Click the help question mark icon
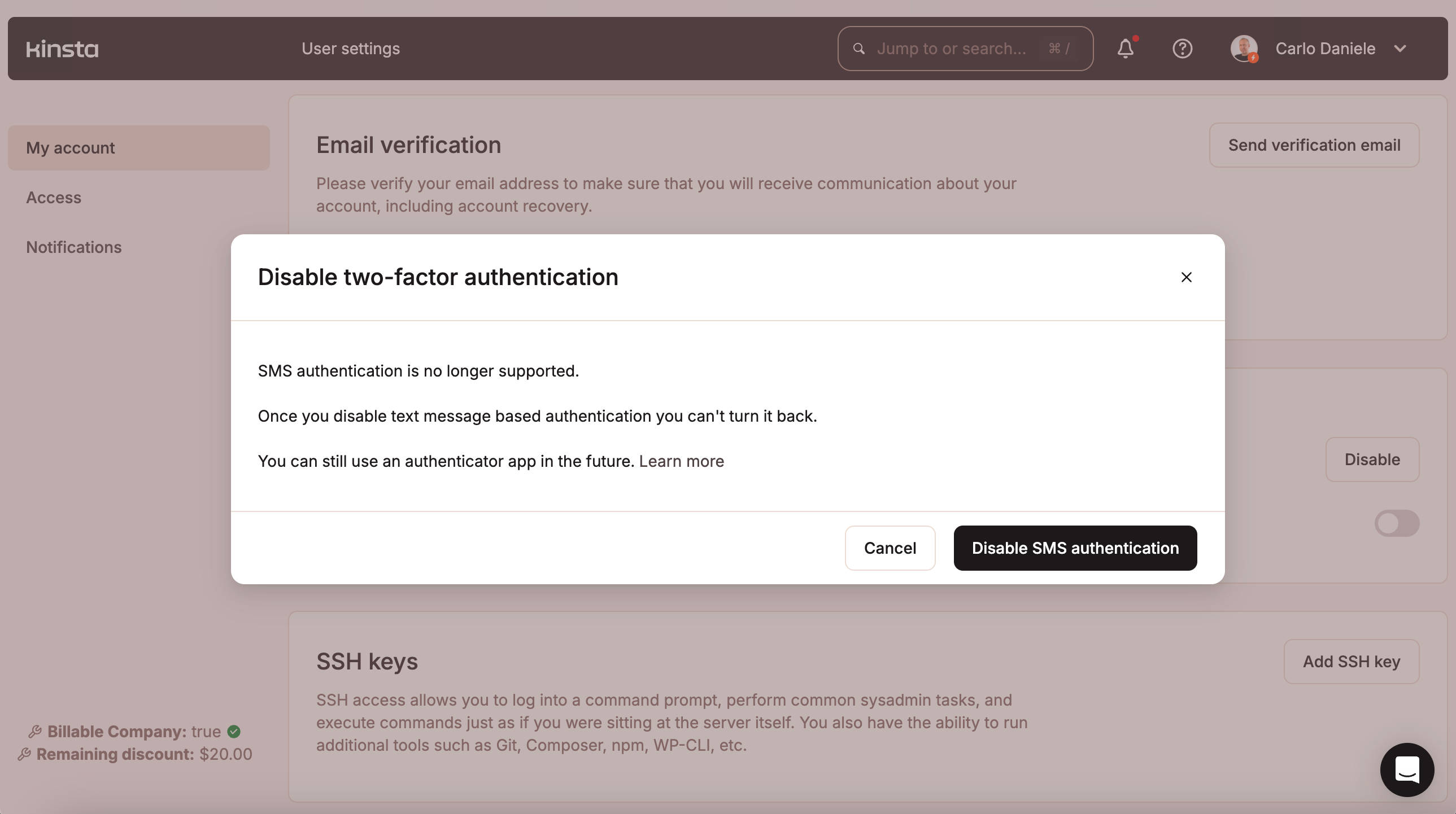This screenshot has width=1456, height=814. [1183, 49]
